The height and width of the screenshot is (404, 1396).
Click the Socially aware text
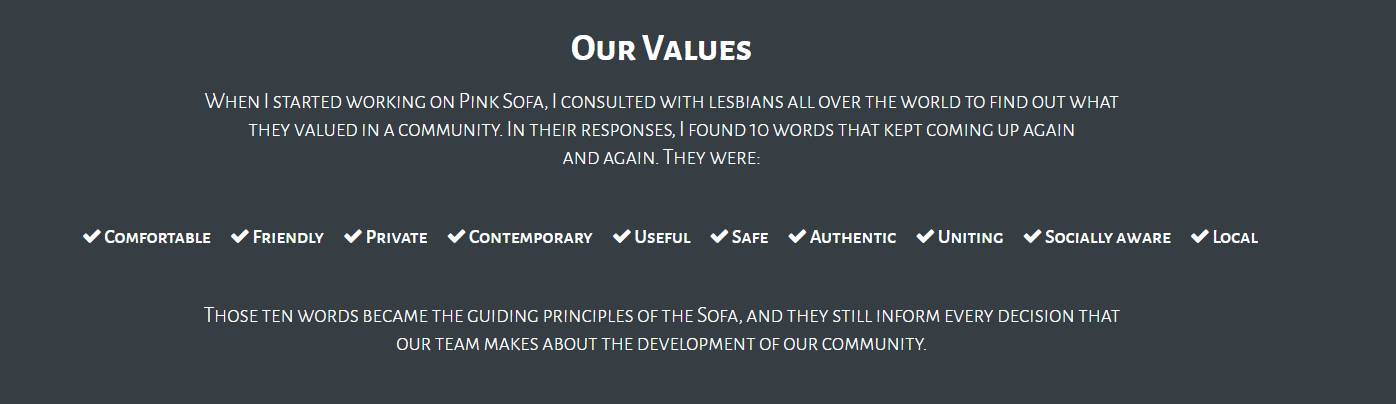click(x=1108, y=237)
